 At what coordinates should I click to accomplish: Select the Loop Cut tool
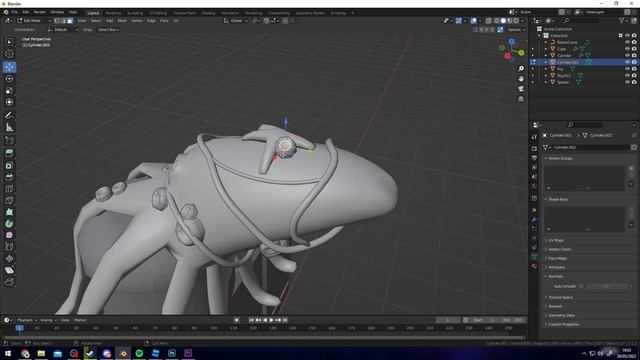pyautogui.click(x=9, y=189)
